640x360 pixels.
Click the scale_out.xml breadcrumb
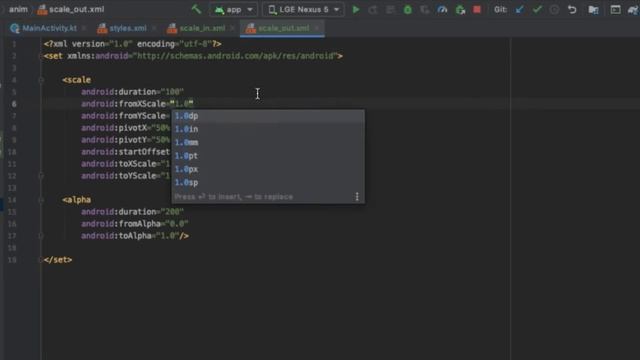(71, 9)
